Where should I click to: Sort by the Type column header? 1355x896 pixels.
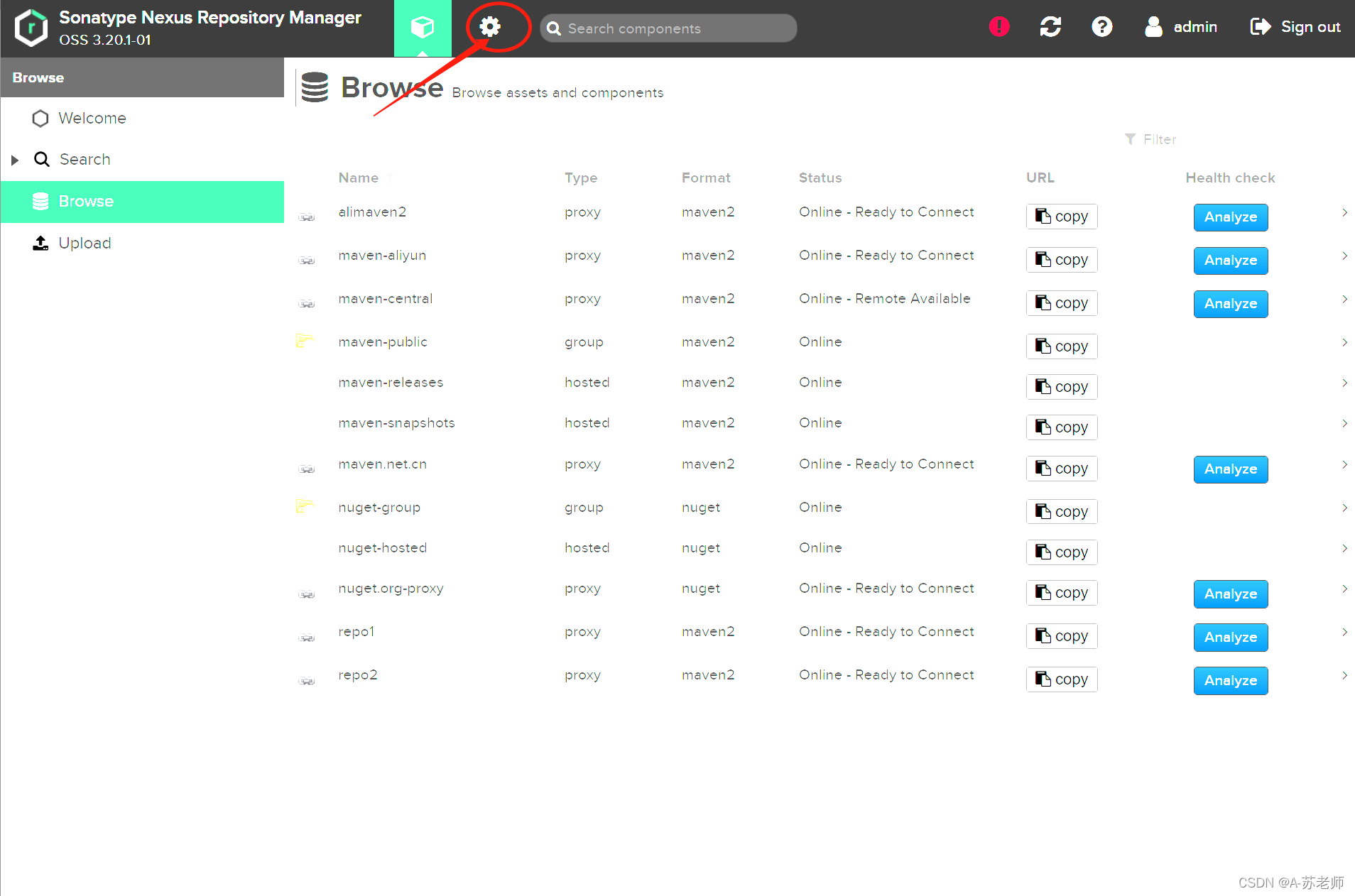point(581,178)
